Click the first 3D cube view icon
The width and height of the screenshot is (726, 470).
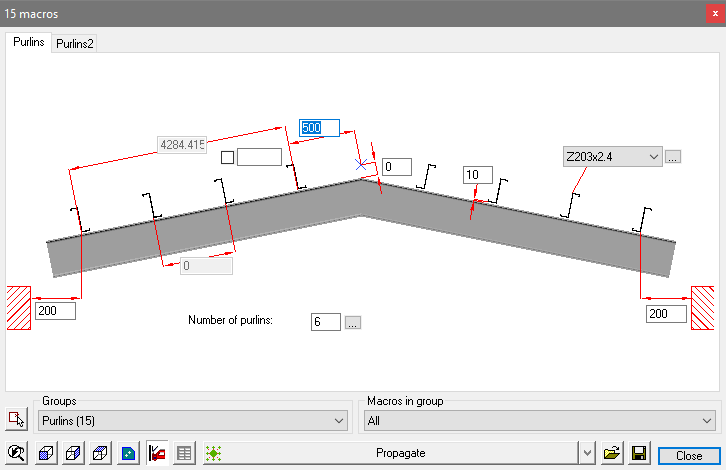tap(46, 454)
